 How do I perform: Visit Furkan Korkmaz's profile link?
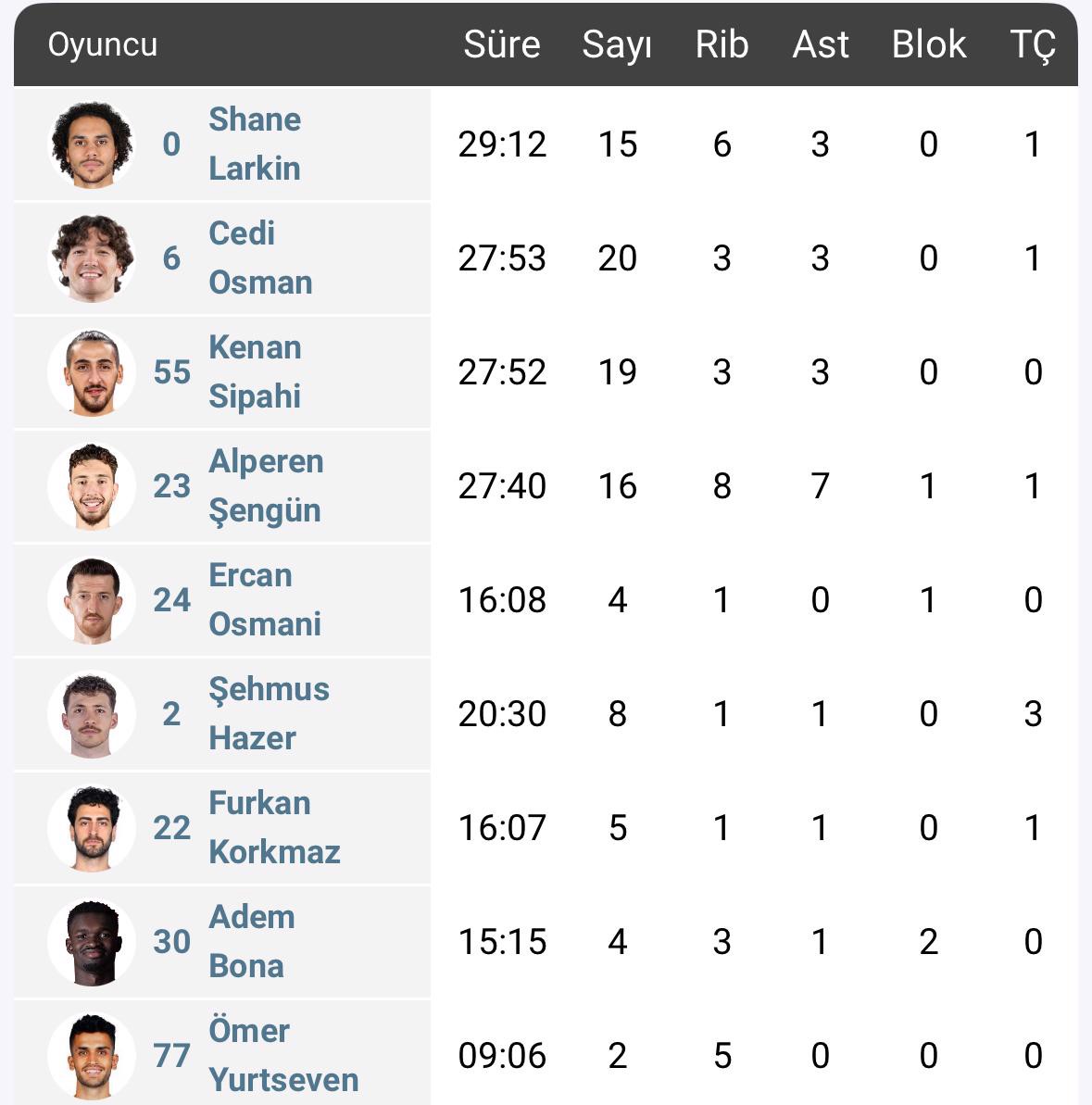coord(275,827)
